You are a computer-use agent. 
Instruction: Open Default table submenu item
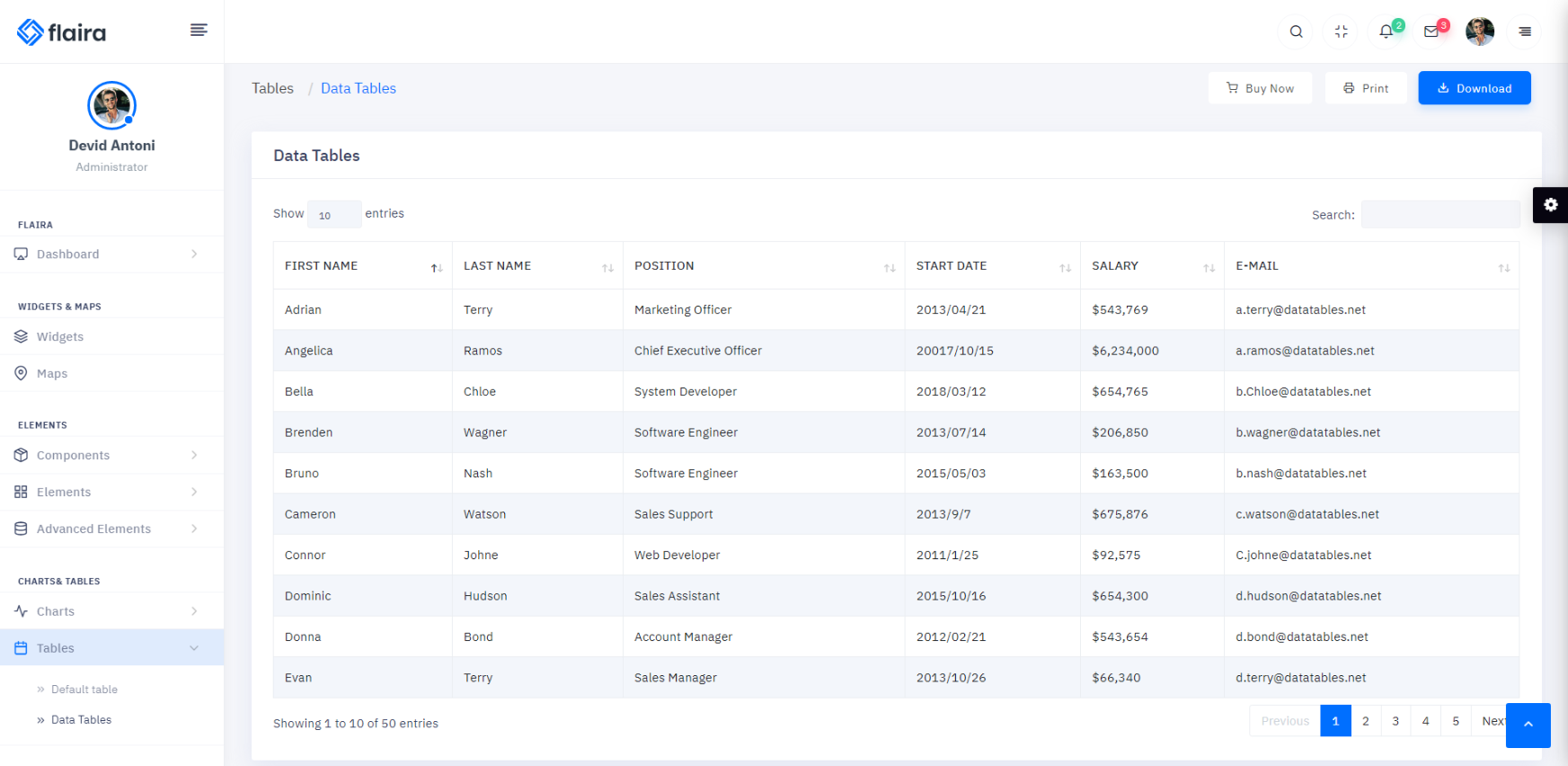coord(84,690)
